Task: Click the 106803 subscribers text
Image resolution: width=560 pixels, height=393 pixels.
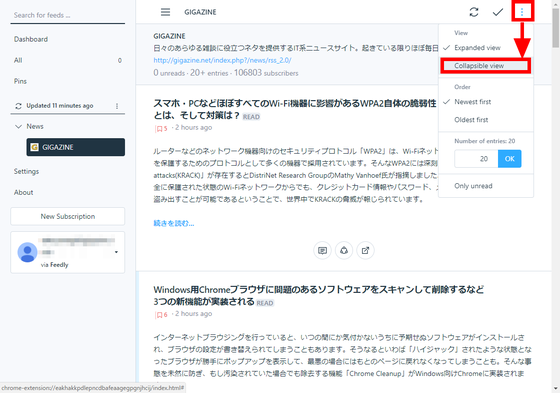Action: pos(266,73)
